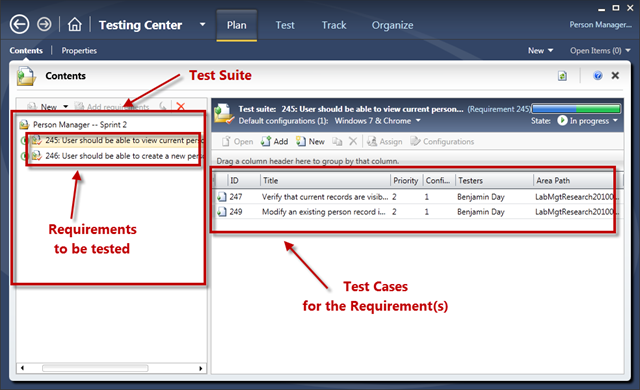Go to Home via house icon

point(74,24)
